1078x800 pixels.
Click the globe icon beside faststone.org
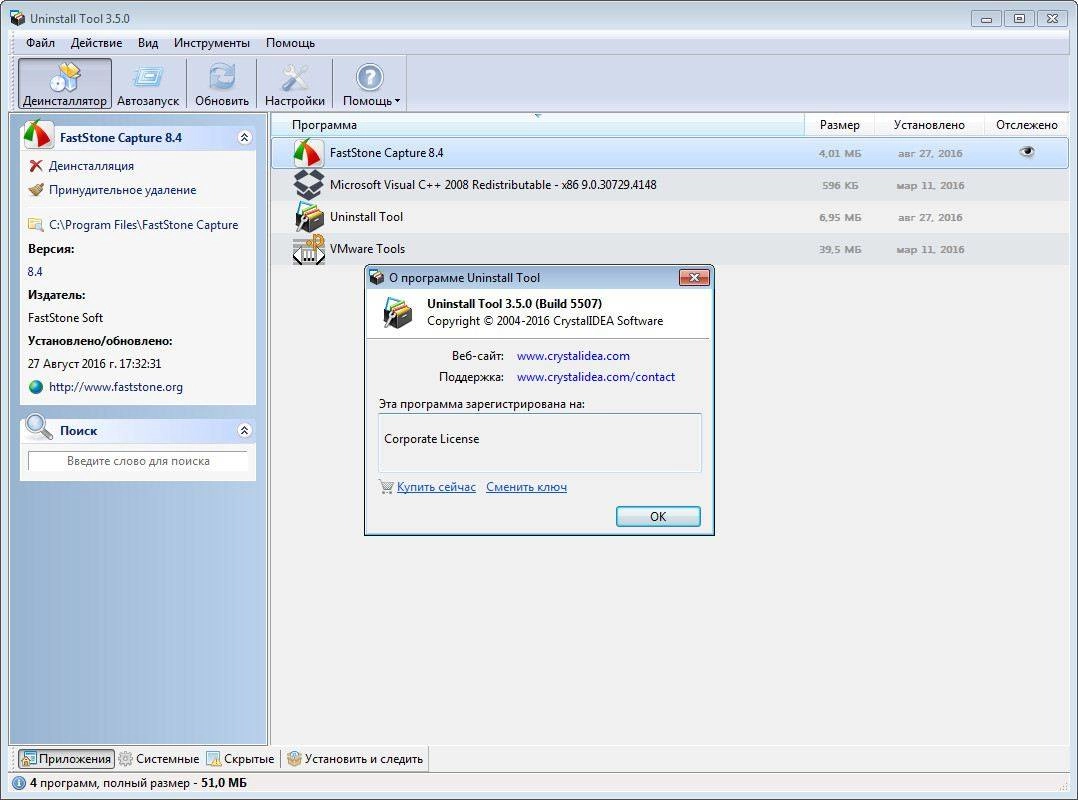coord(36,387)
